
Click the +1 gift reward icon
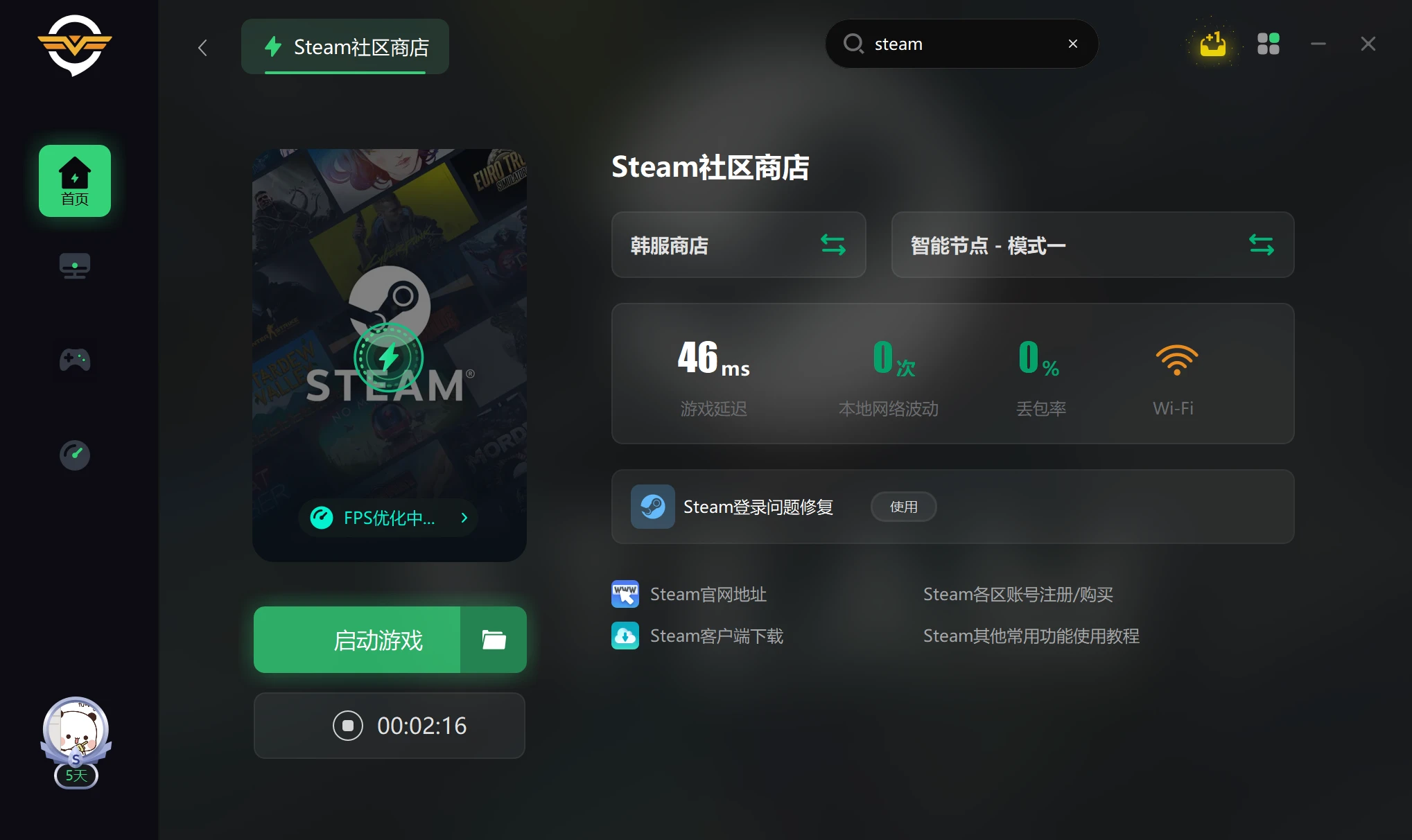(x=1212, y=44)
